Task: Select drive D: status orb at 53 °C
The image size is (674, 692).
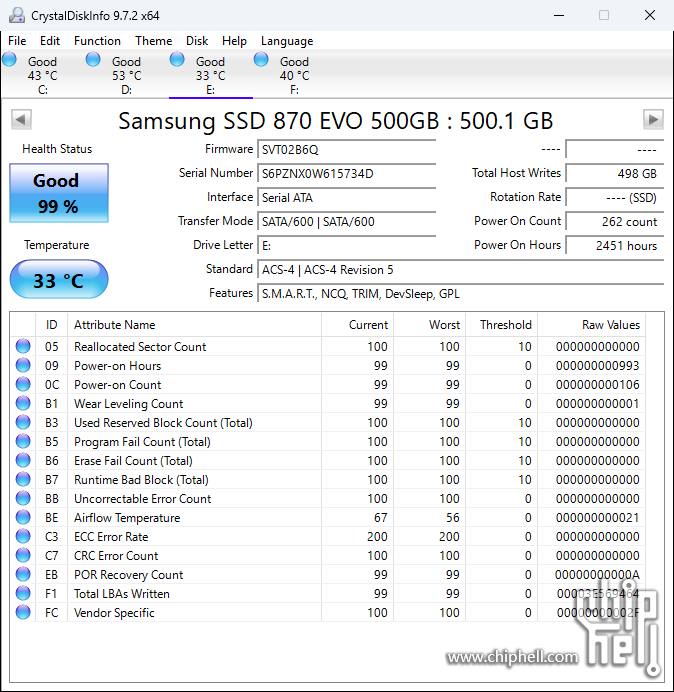Action: coord(93,60)
